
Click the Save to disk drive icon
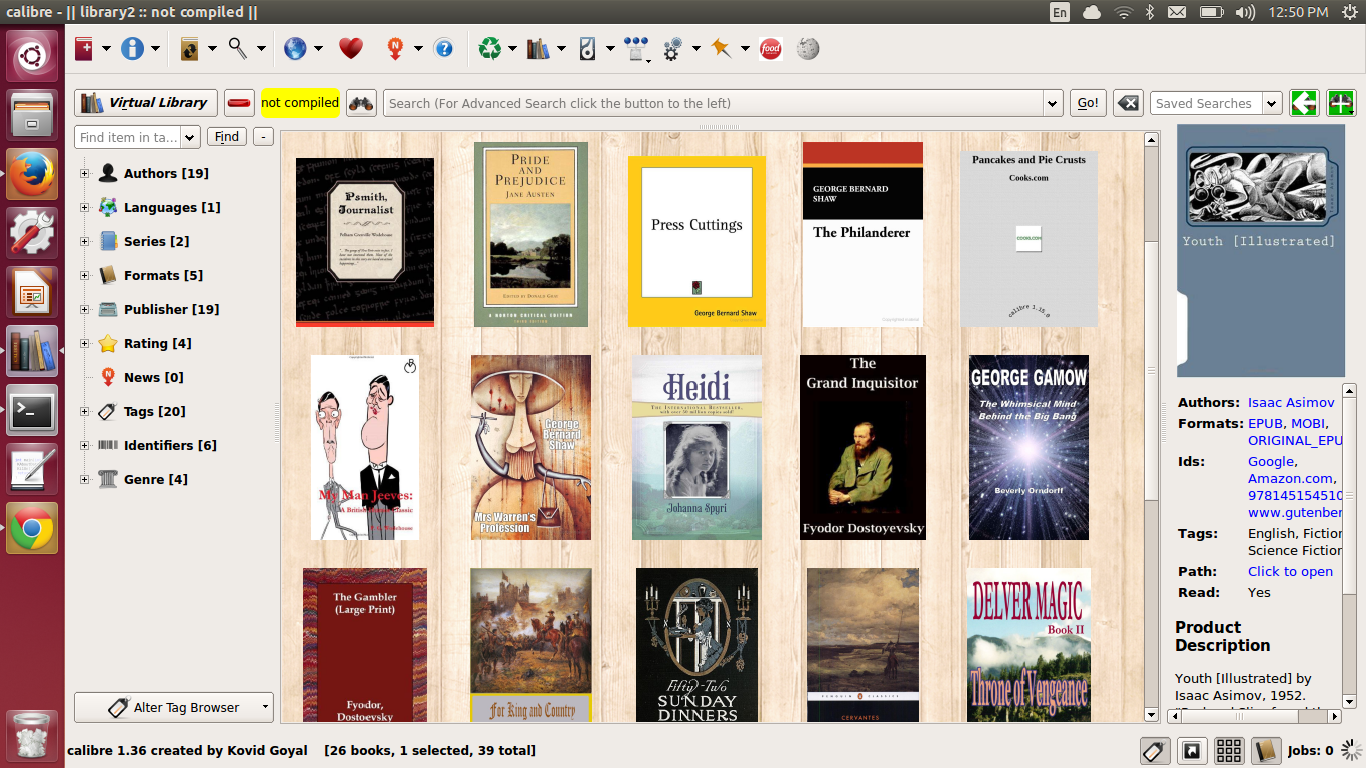[587, 48]
